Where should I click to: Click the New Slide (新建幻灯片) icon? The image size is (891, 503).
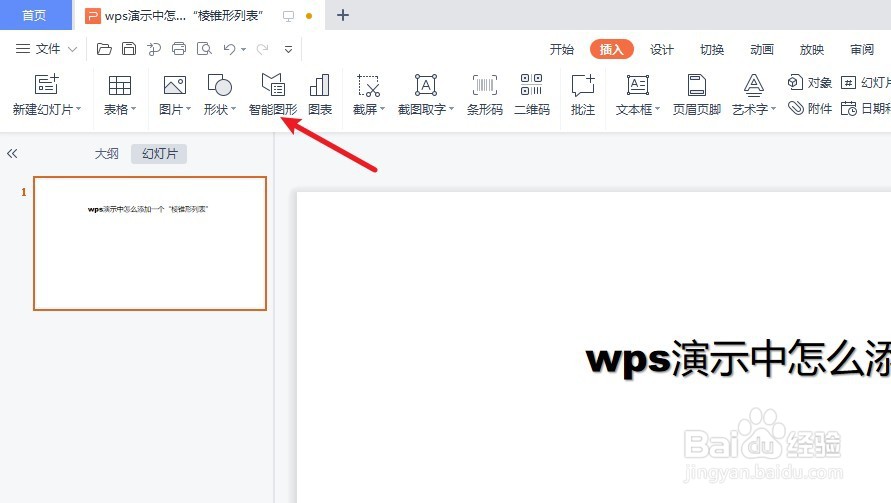[x=47, y=84]
